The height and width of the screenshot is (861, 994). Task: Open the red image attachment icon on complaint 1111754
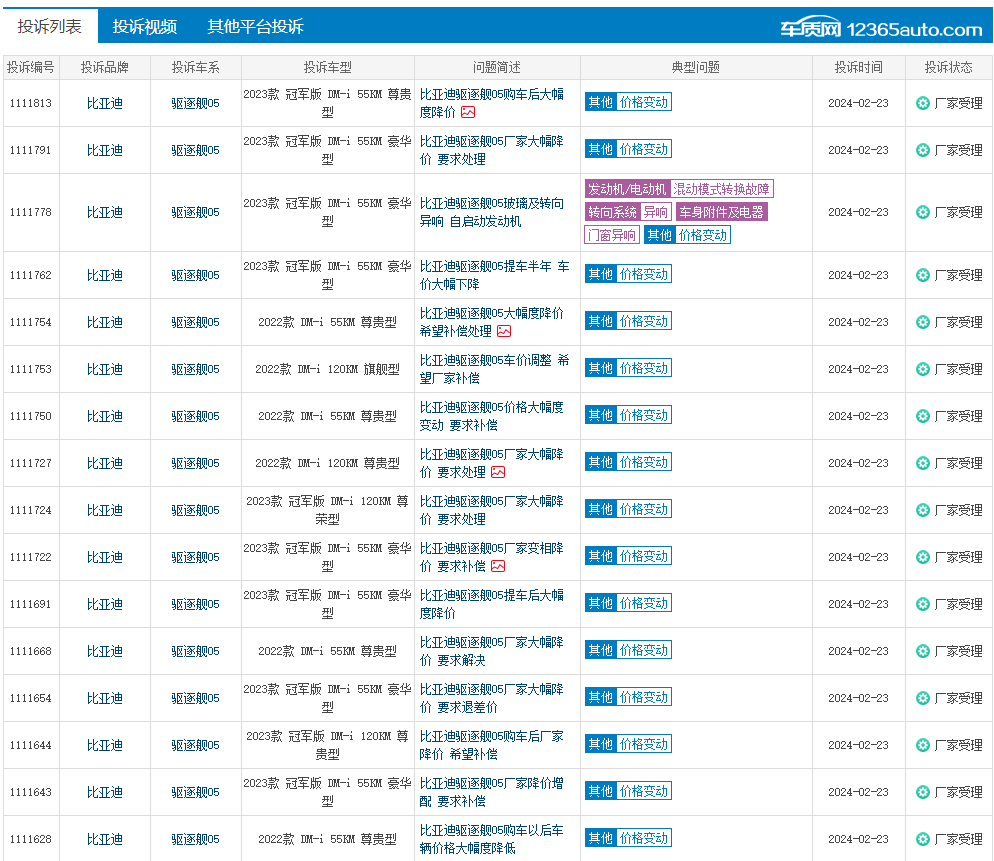[503, 331]
